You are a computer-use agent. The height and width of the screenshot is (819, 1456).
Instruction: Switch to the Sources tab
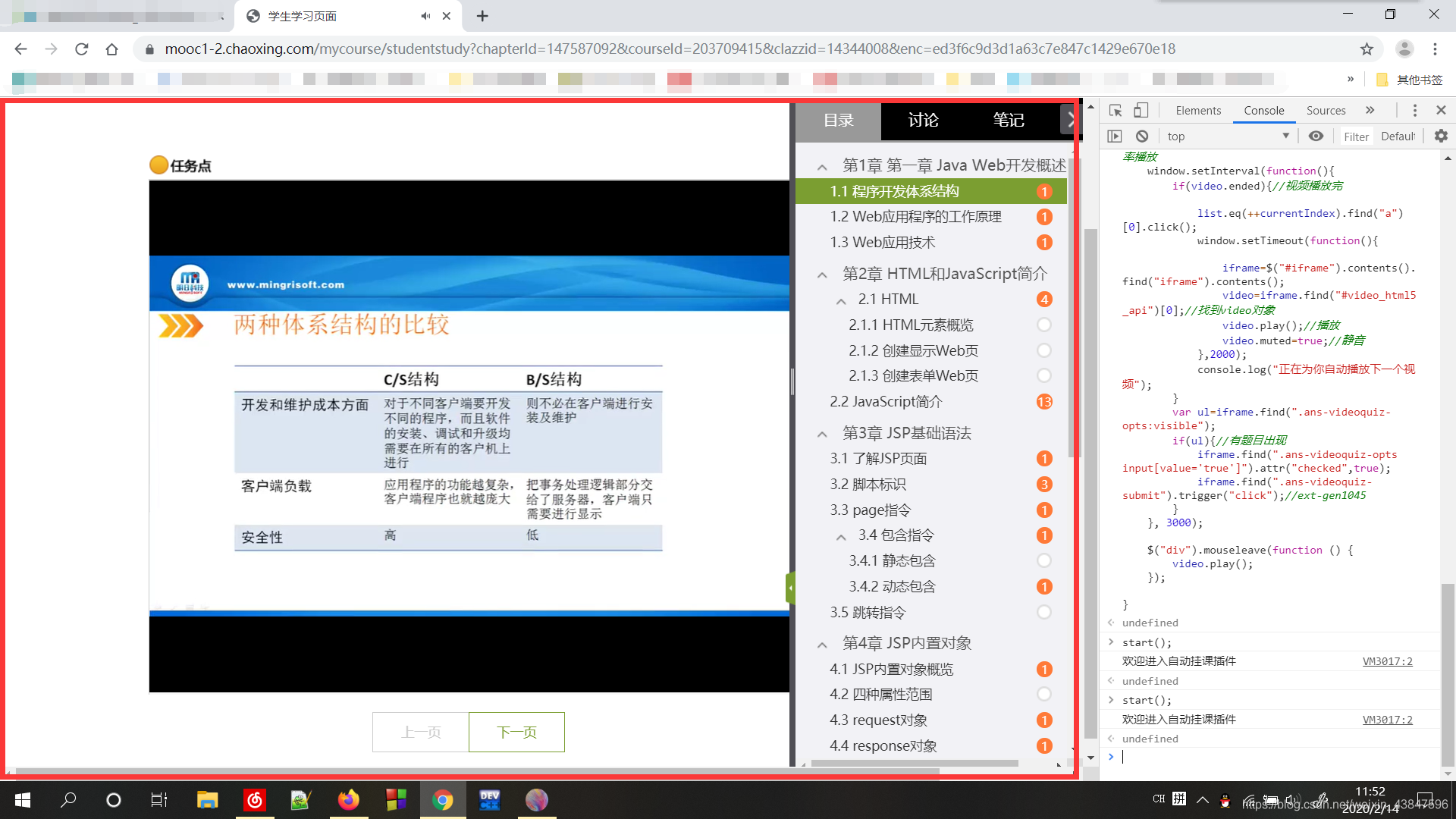[x=1326, y=111]
